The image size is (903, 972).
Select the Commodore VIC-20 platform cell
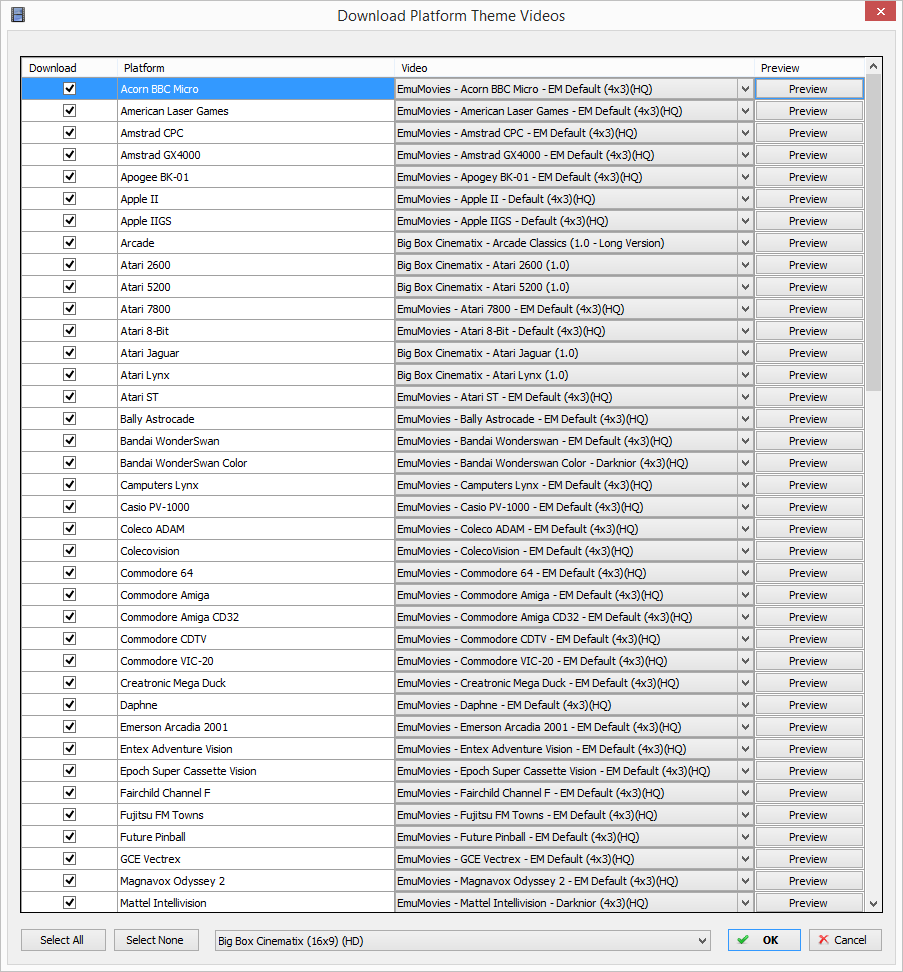(256, 661)
